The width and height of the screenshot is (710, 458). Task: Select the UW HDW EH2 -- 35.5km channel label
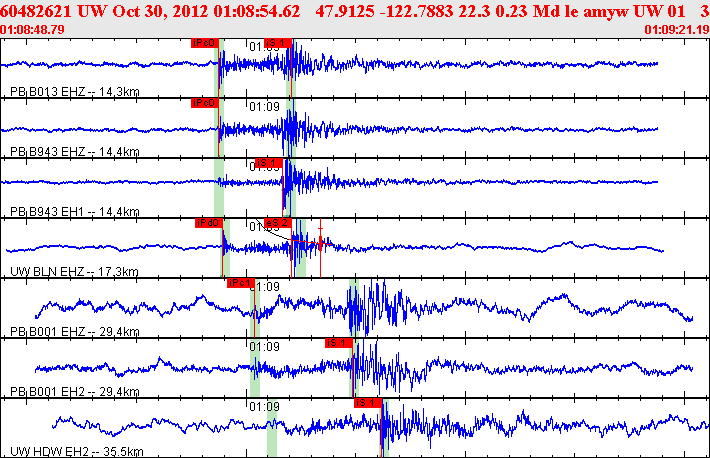(x=77, y=451)
